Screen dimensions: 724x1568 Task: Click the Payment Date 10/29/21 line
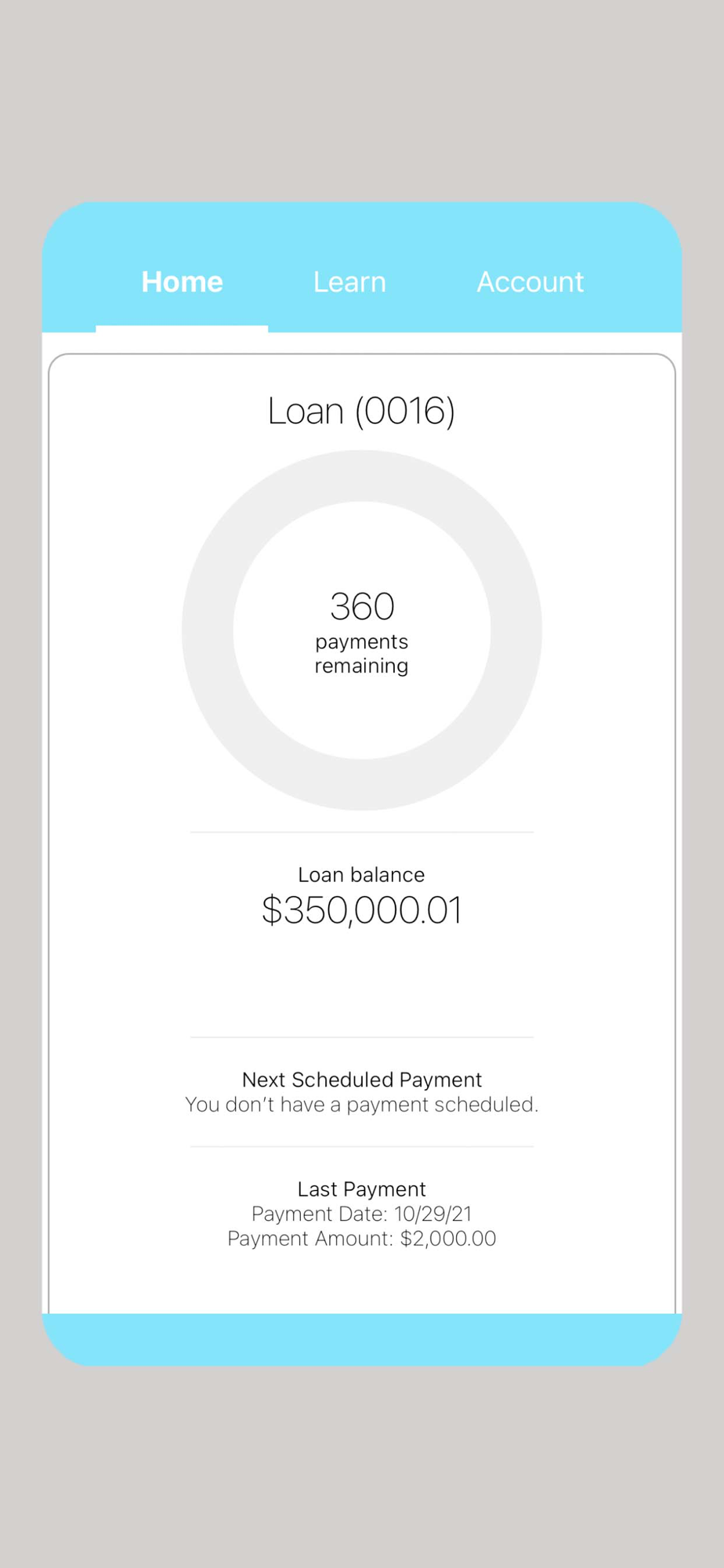click(361, 1214)
